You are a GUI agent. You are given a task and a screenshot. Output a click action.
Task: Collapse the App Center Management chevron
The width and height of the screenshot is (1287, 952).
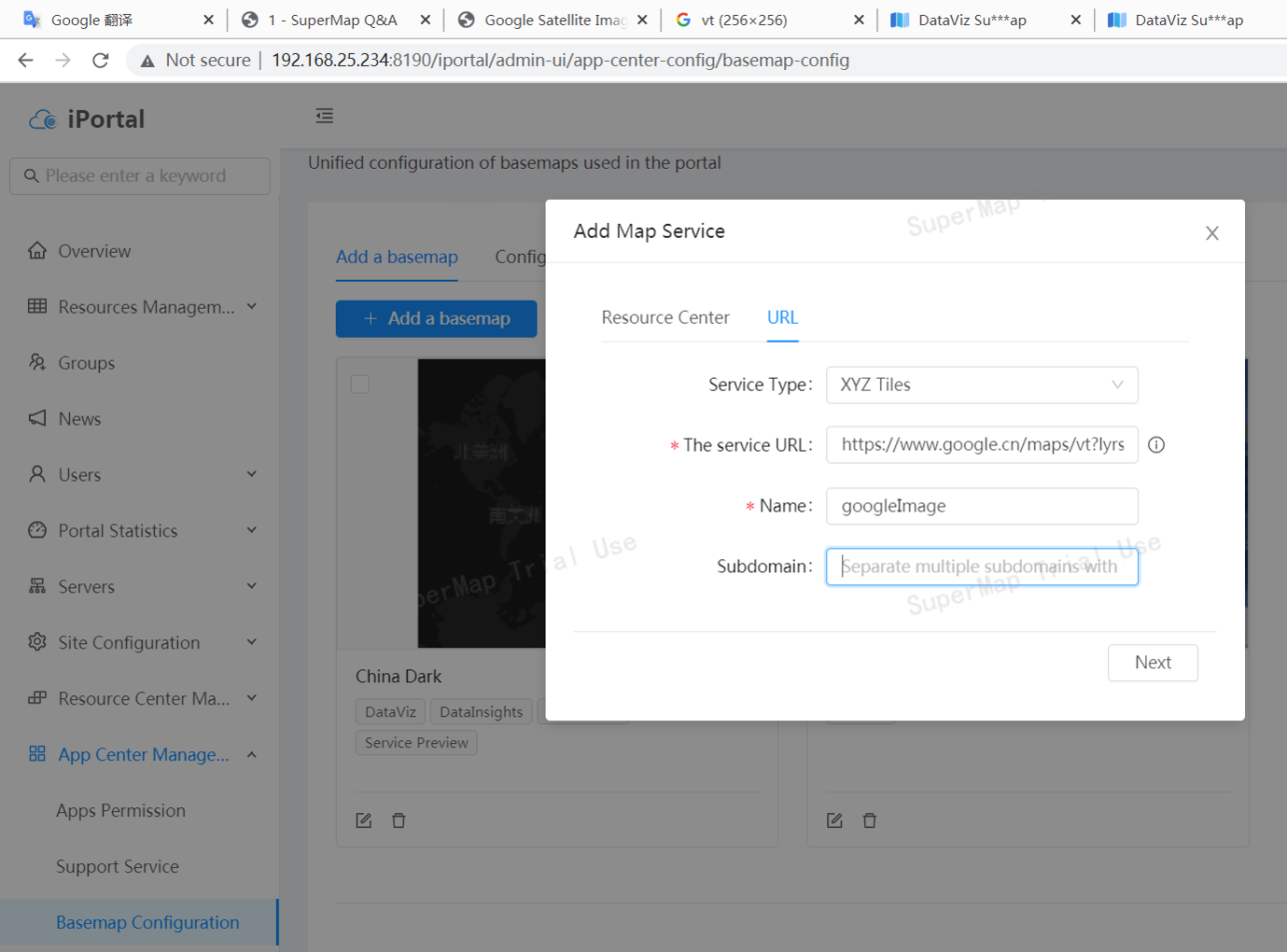(252, 754)
